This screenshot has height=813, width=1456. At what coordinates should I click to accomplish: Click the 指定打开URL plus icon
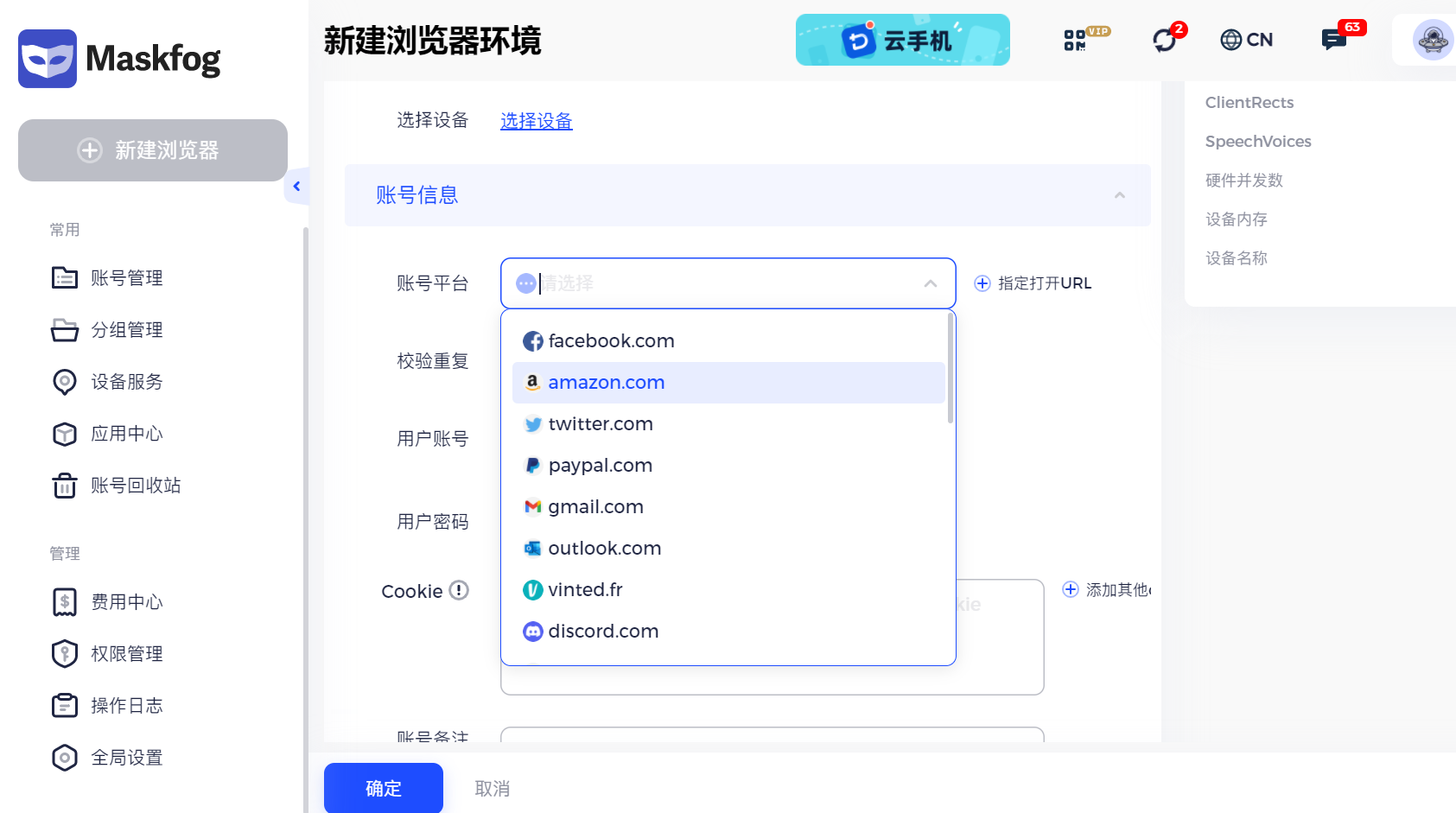pyautogui.click(x=982, y=283)
